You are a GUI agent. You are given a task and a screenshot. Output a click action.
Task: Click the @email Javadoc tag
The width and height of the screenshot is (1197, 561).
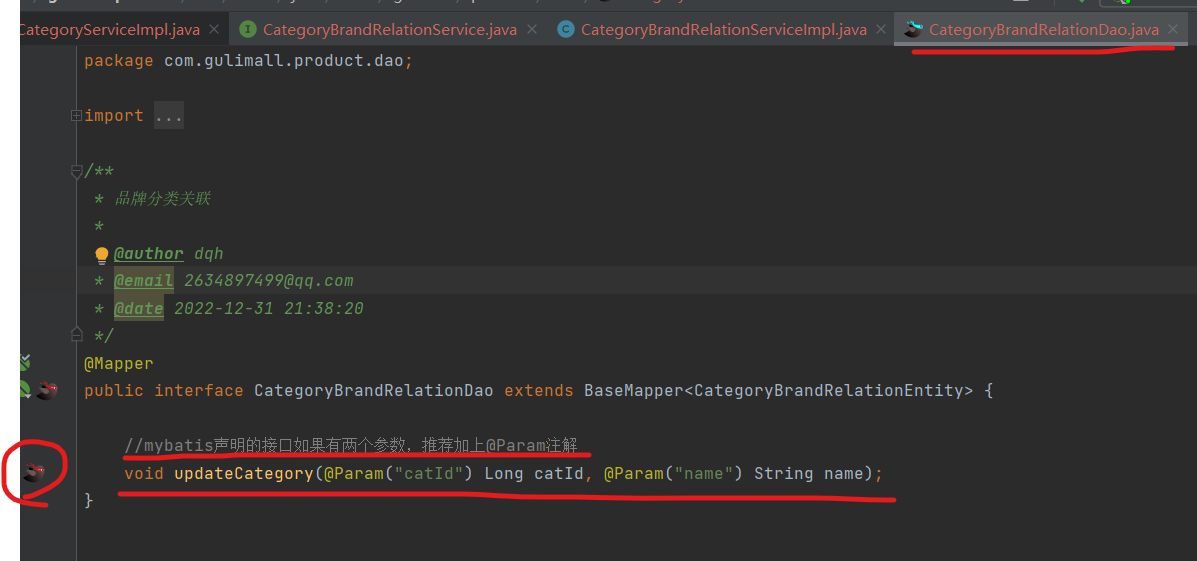[x=144, y=281]
